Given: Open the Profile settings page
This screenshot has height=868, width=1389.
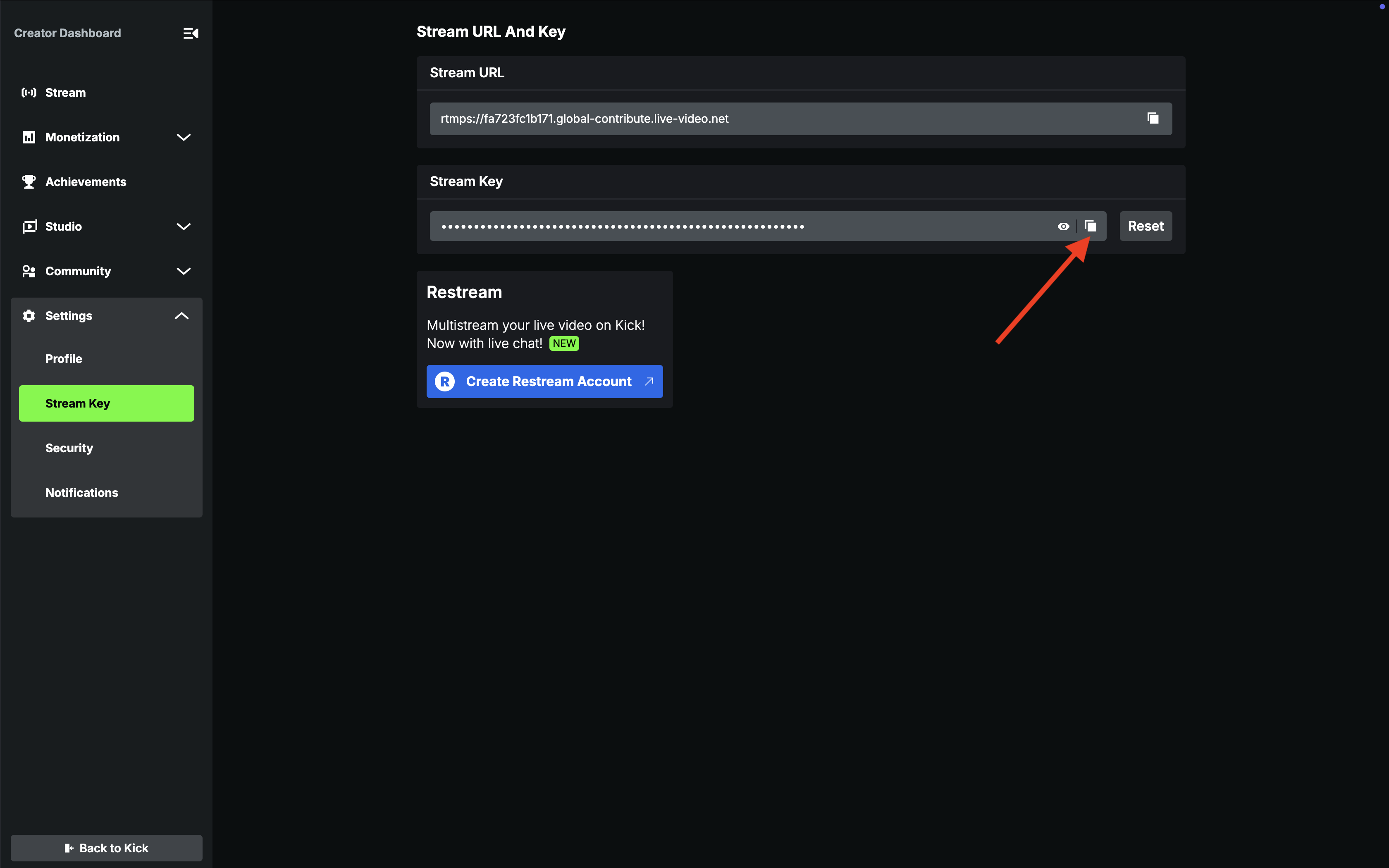Looking at the screenshot, I should [x=63, y=358].
